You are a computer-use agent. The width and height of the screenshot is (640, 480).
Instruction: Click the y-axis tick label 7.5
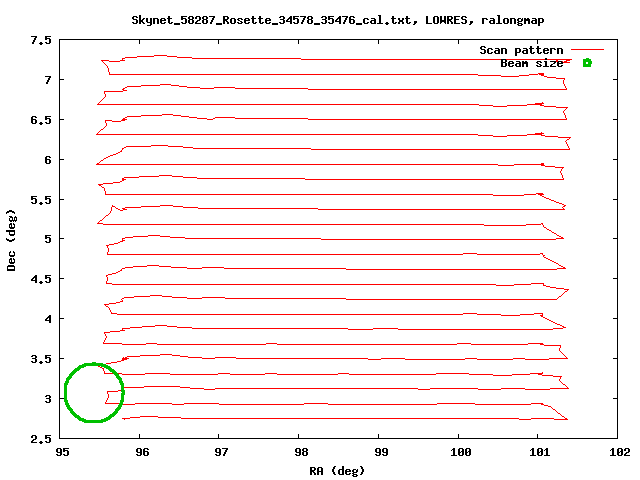tap(41, 40)
